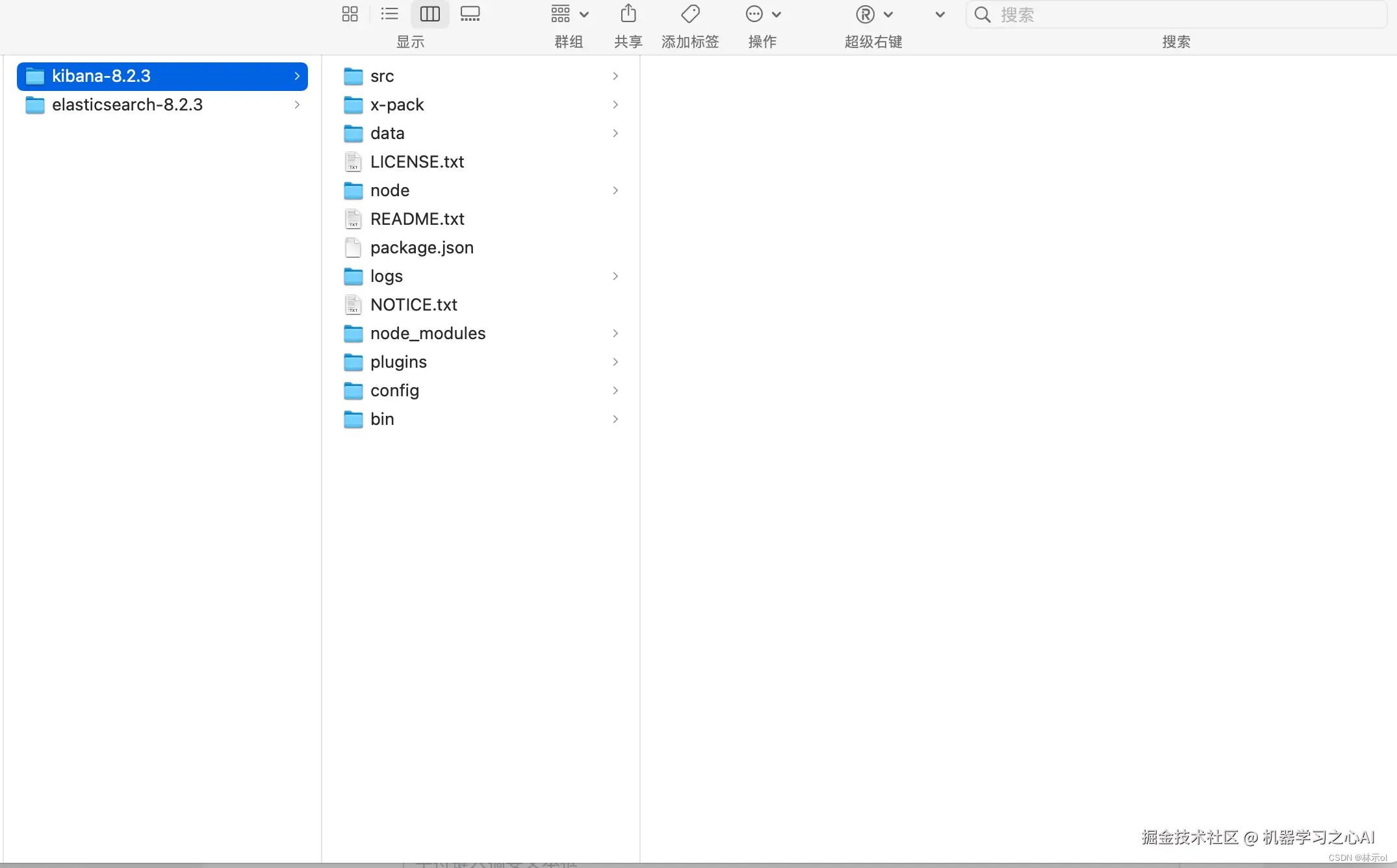Expand the node_modules folder chevron

pyautogui.click(x=615, y=333)
